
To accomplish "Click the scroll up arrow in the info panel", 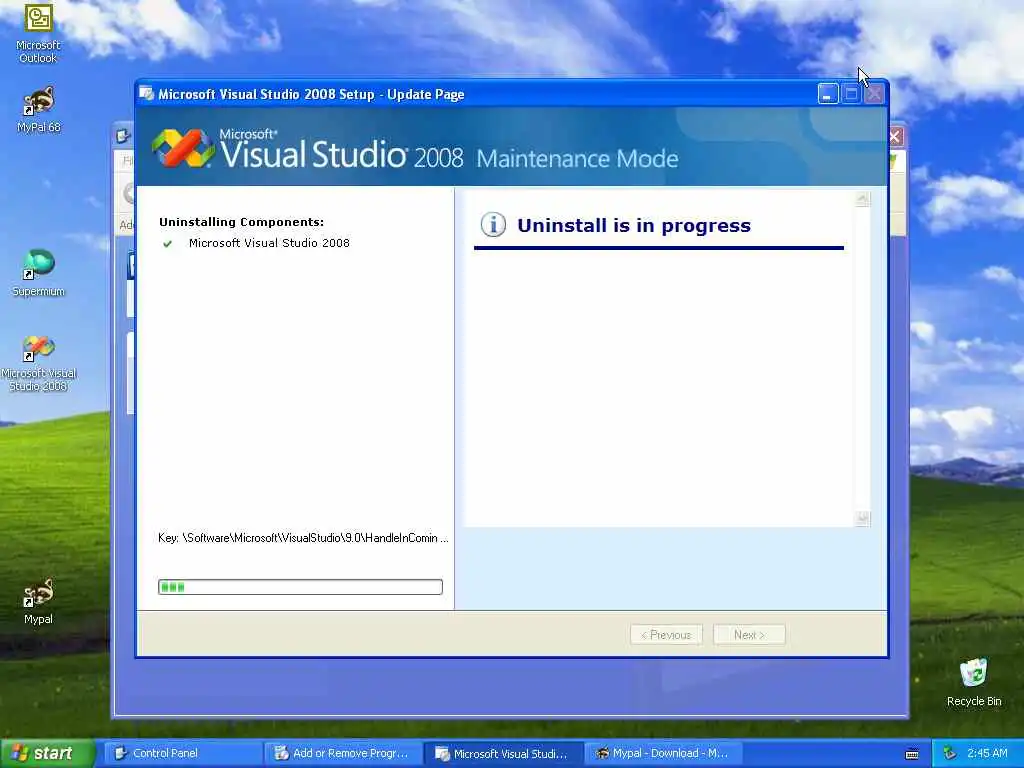I will coord(862,199).
